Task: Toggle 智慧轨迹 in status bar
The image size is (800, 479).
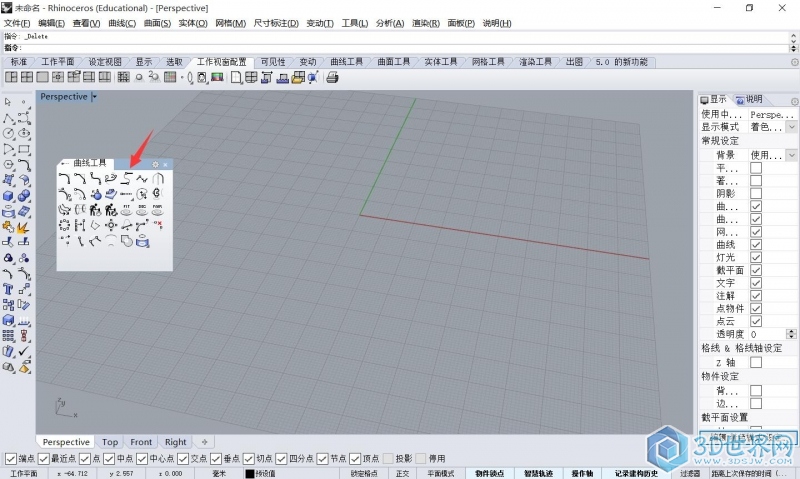Action: click(538, 473)
